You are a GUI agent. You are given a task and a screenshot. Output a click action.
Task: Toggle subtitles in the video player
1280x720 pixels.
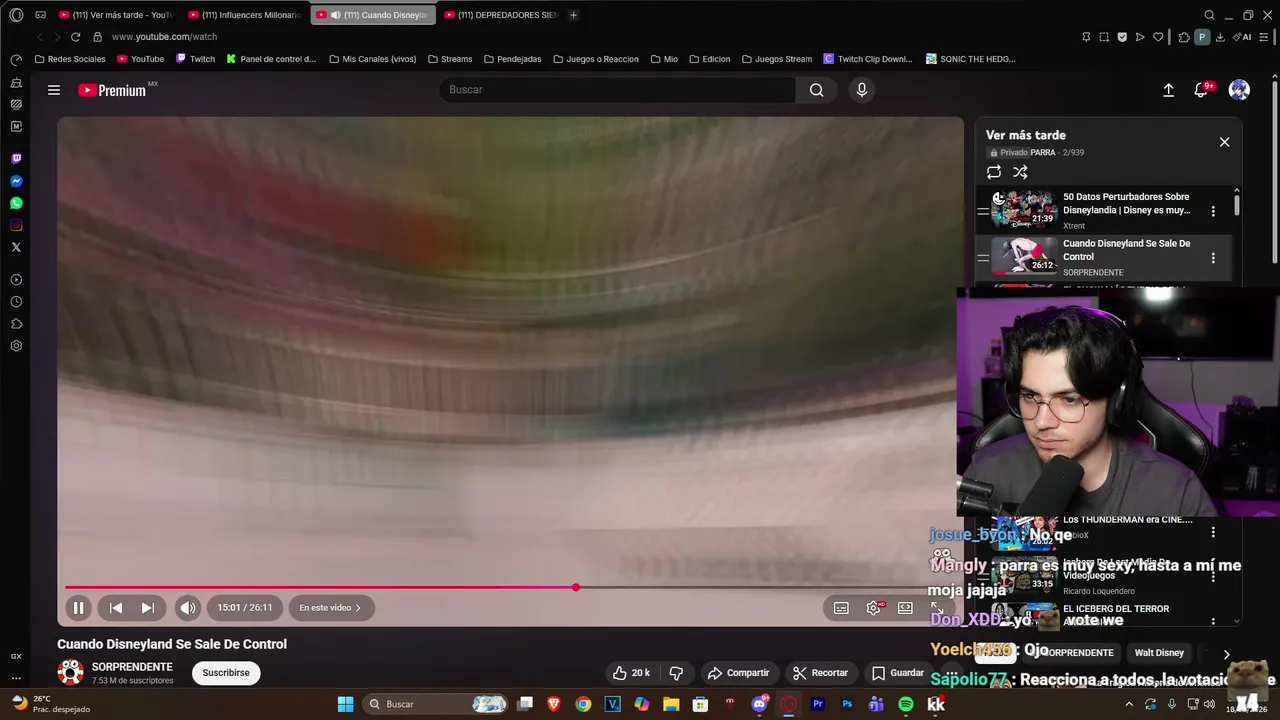841,608
